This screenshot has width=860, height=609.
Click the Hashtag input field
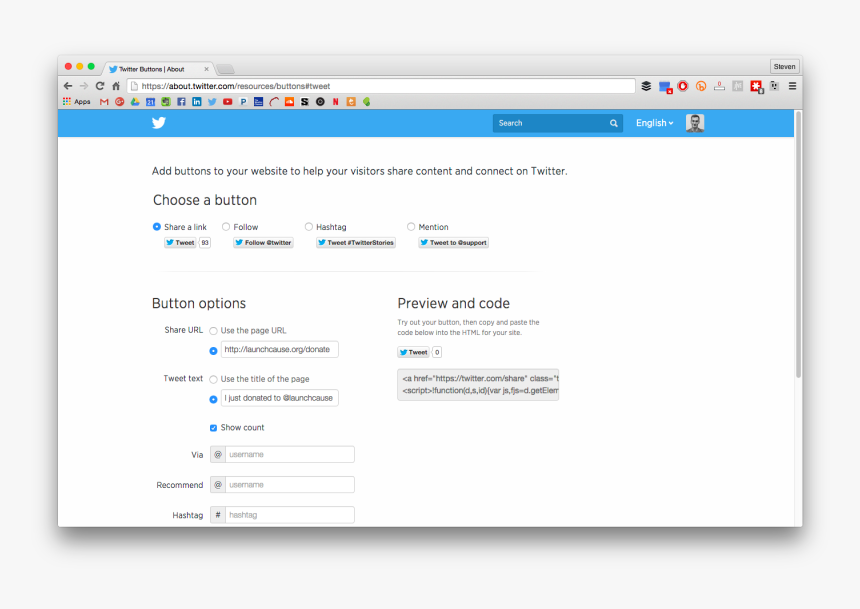click(x=290, y=515)
